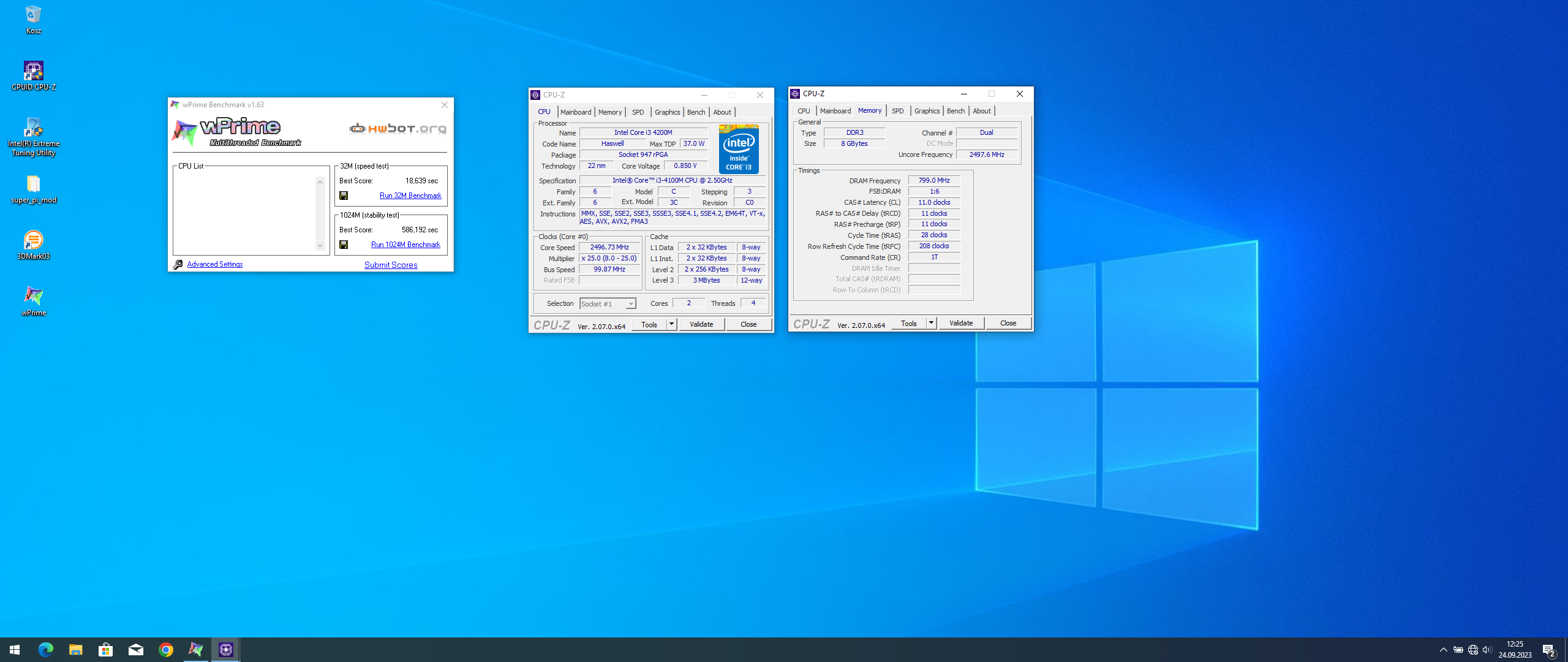Launch Microsoft Edge from the taskbar

tap(45, 650)
